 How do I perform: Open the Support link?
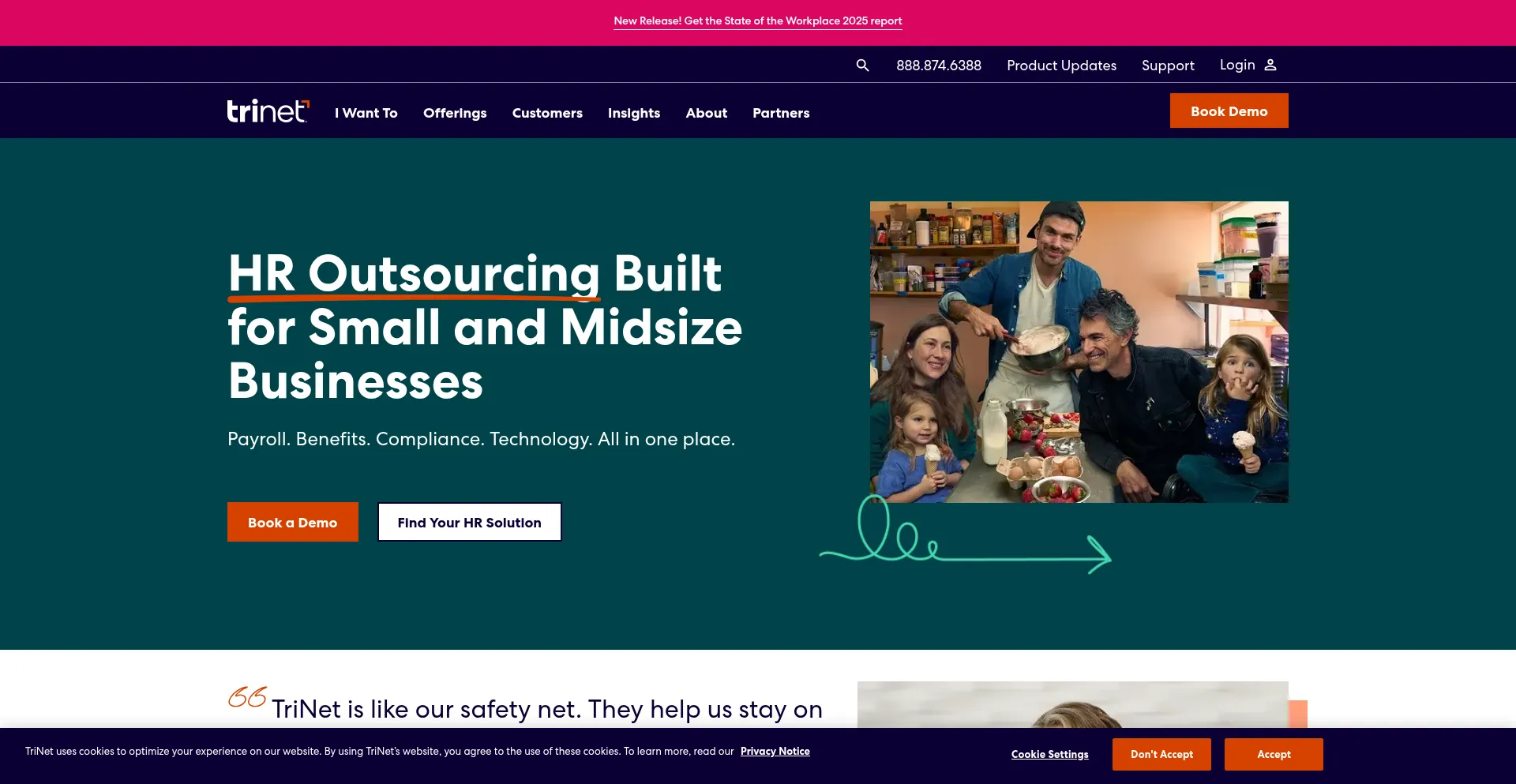click(1168, 66)
